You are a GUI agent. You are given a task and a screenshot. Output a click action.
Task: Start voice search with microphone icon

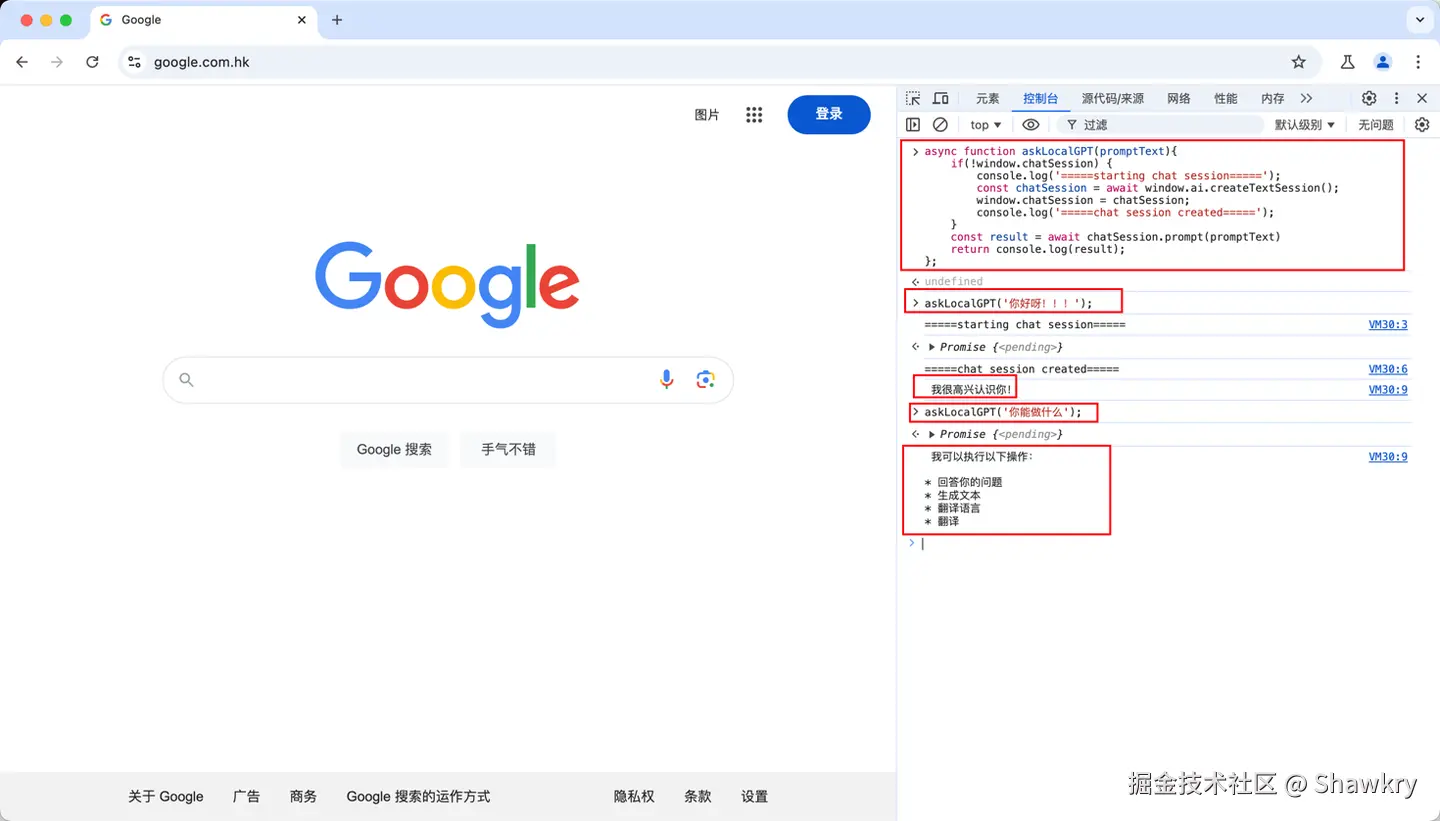(667, 379)
